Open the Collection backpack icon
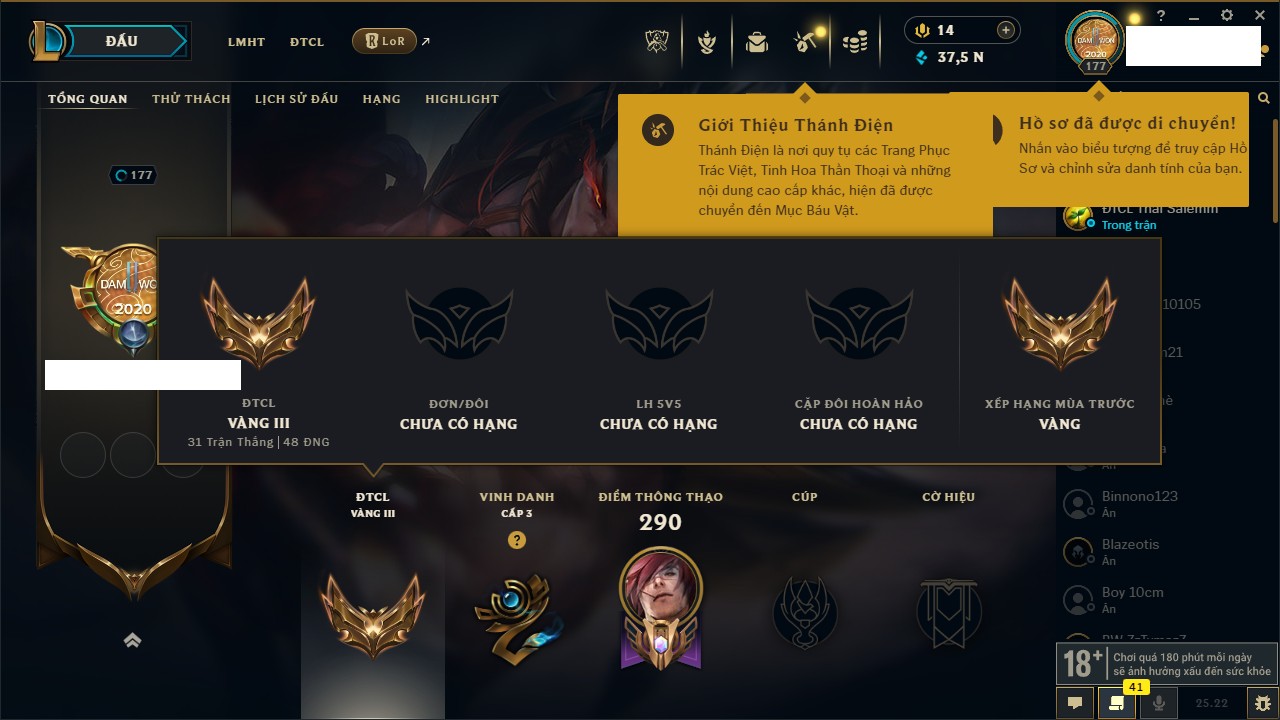The image size is (1280, 720). click(x=757, y=42)
